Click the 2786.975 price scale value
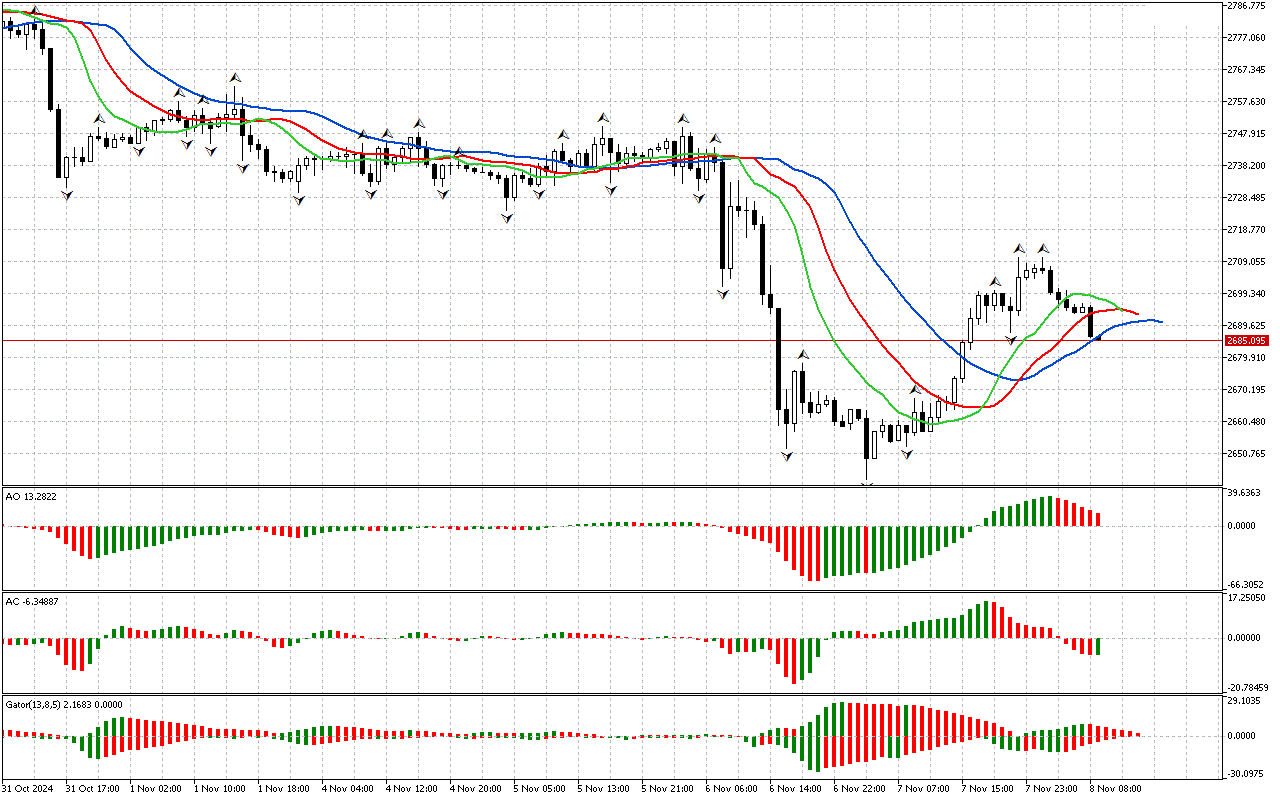Screen dimensions: 1280x800 coord(1248,6)
